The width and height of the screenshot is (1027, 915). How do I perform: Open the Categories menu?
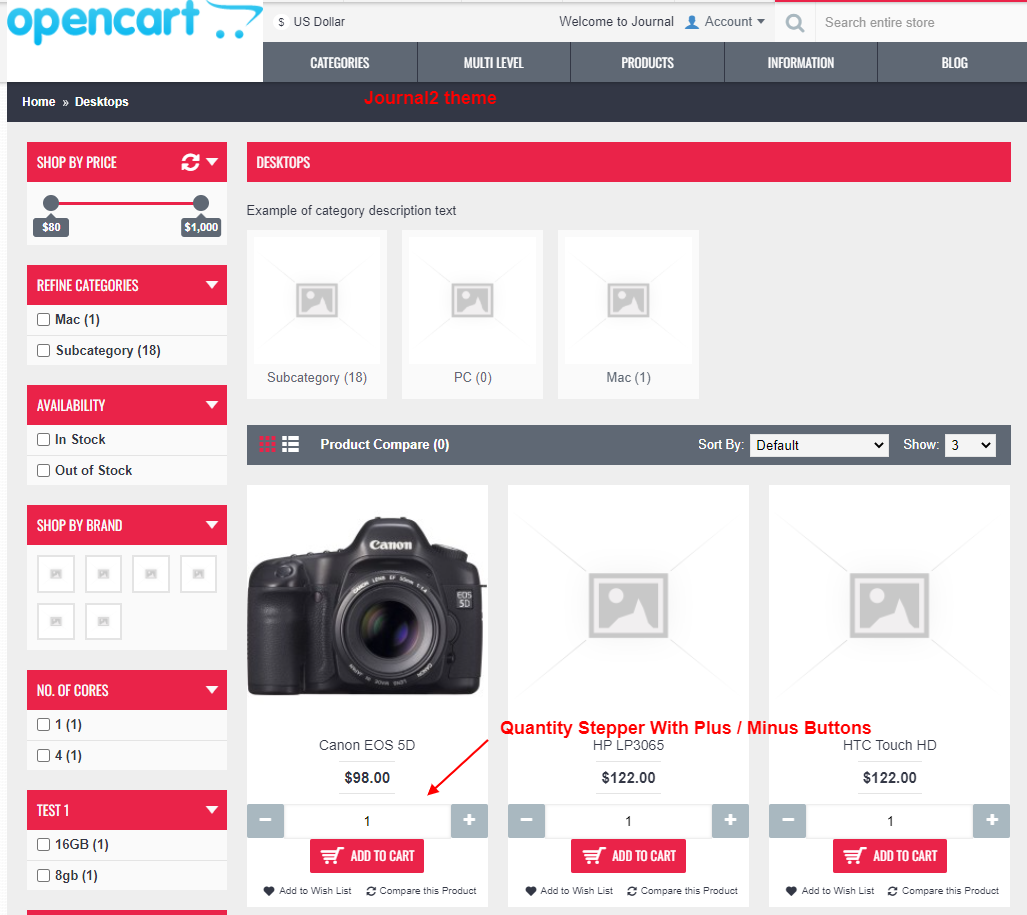pos(340,62)
